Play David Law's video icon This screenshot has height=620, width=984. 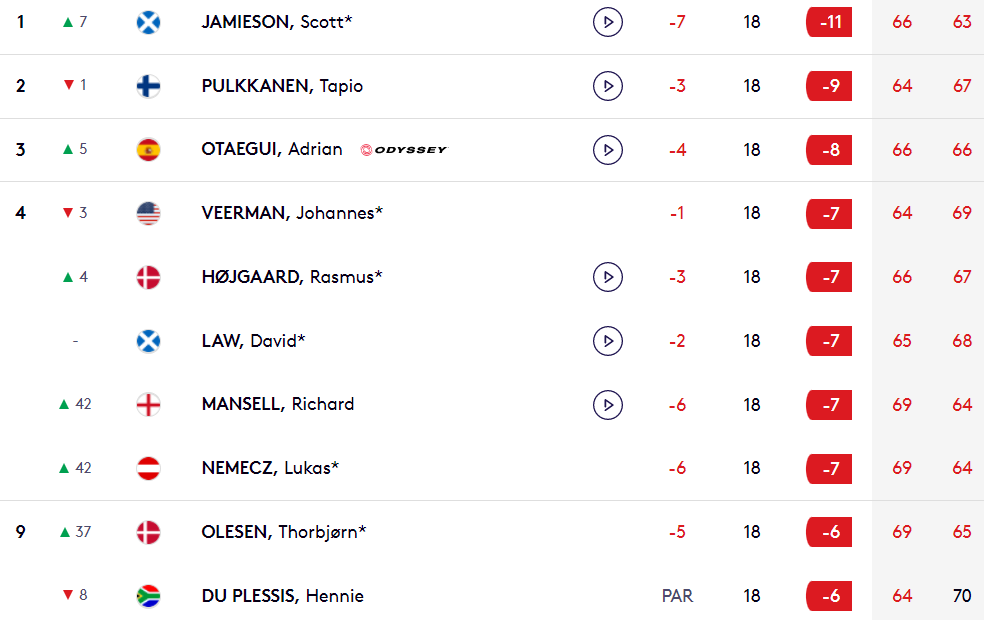pyautogui.click(x=607, y=341)
